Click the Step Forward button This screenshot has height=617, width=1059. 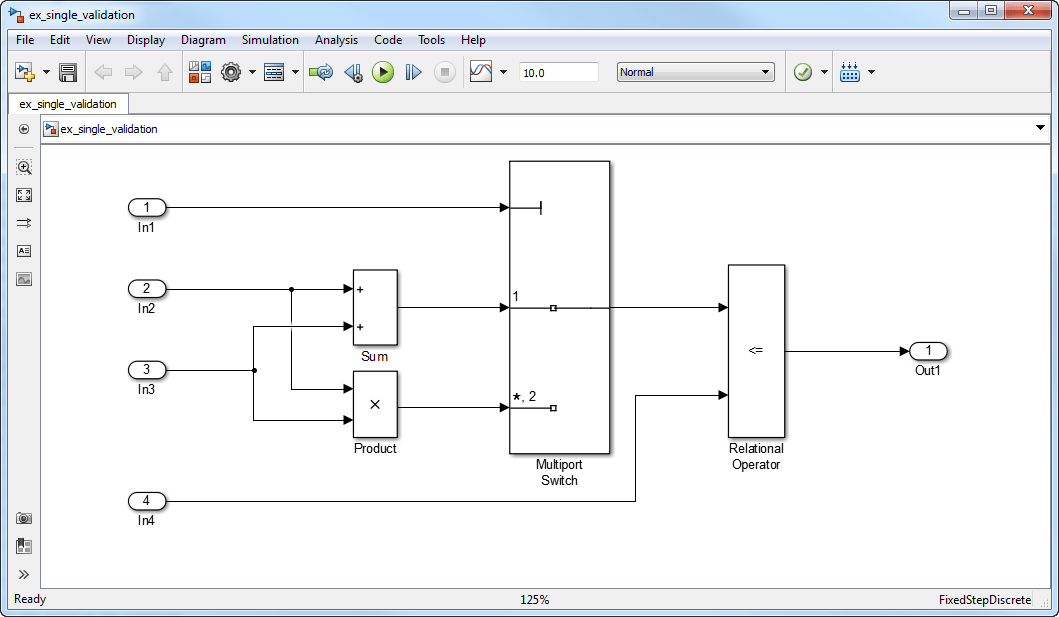(x=413, y=72)
